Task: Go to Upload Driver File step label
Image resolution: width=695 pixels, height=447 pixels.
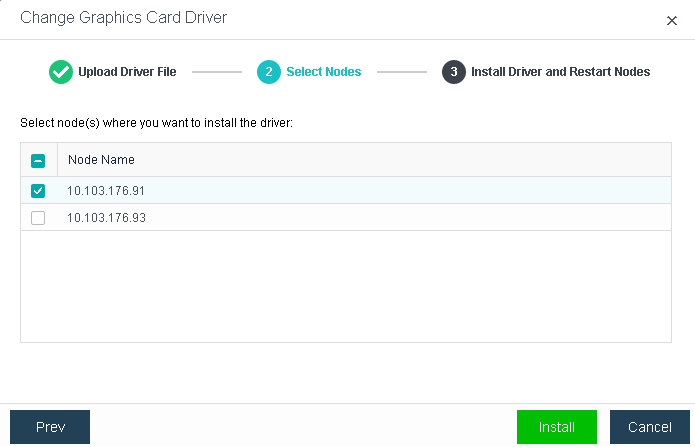Action: pos(125,72)
